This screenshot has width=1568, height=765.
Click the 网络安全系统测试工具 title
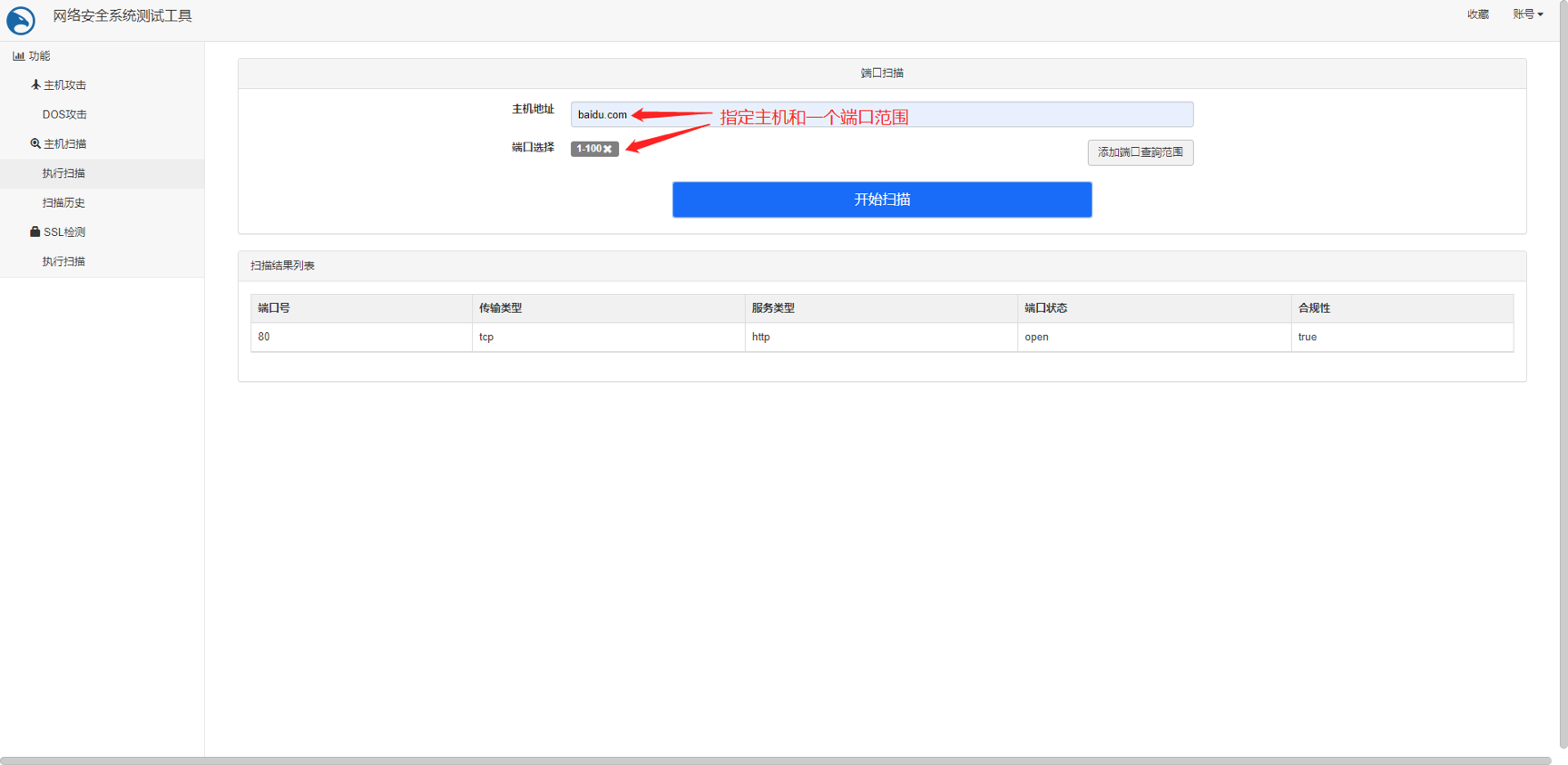pyautogui.click(x=122, y=16)
